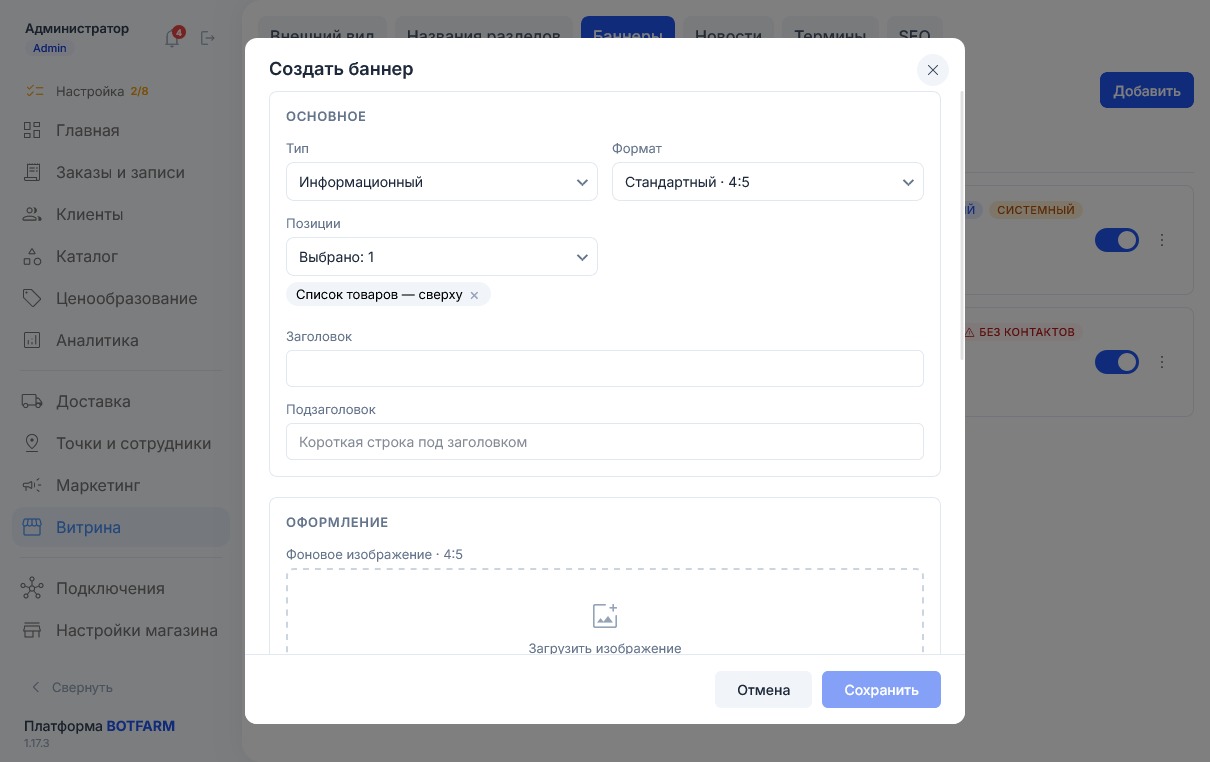Image resolution: width=1210 pixels, height=762 pixels.
Task: Expand the Тип dropdown
Action: point(442,182)
